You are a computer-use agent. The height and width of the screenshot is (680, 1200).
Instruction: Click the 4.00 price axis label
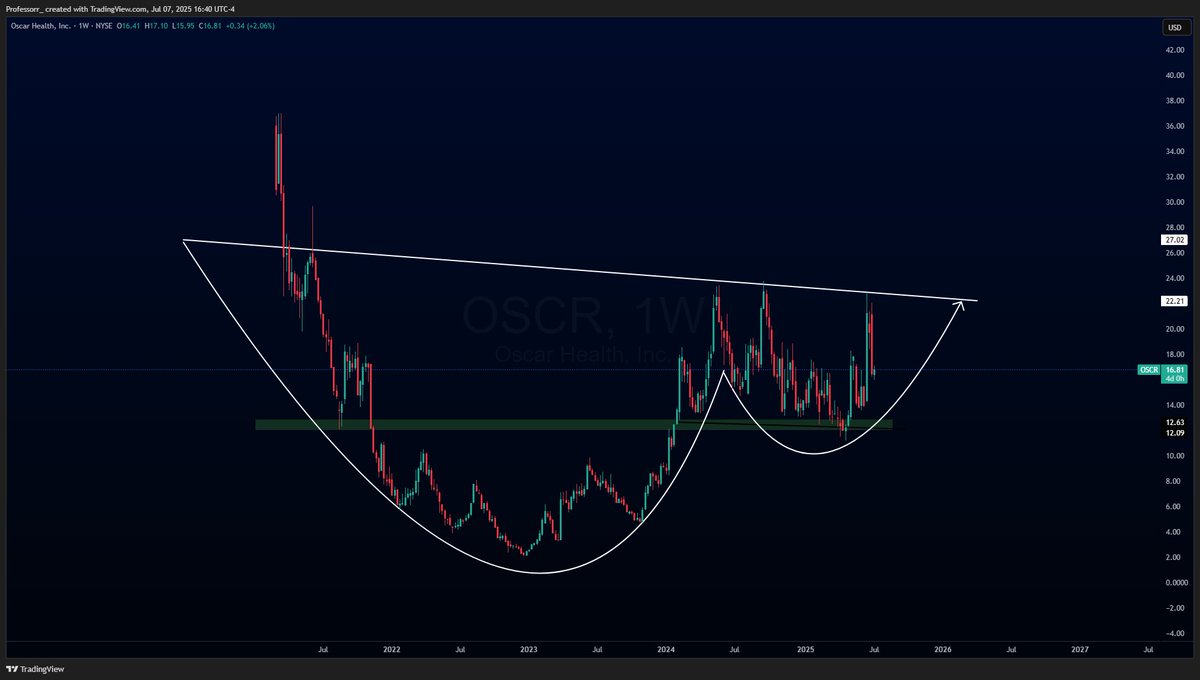(1174, 532)
